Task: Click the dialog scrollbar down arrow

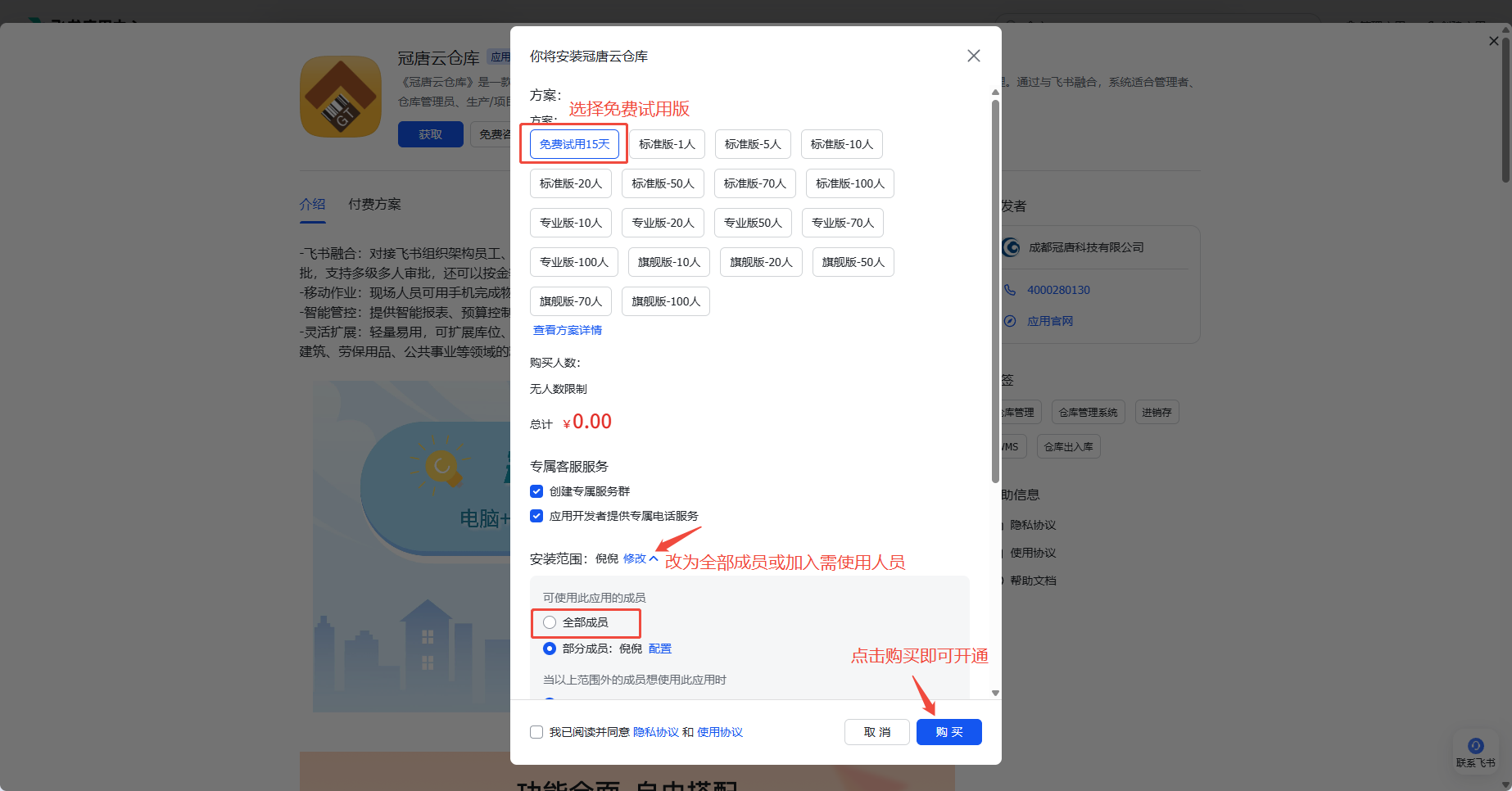Action: (x=995, y=693)
